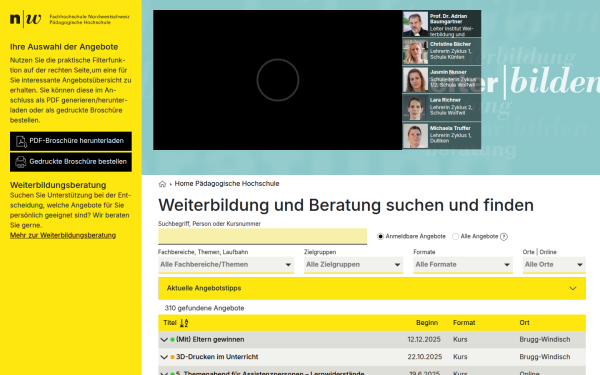Click heading Weiterbildungsberatung in sidebar
Screen dimensions: 600x375
(x=58, y=185)
